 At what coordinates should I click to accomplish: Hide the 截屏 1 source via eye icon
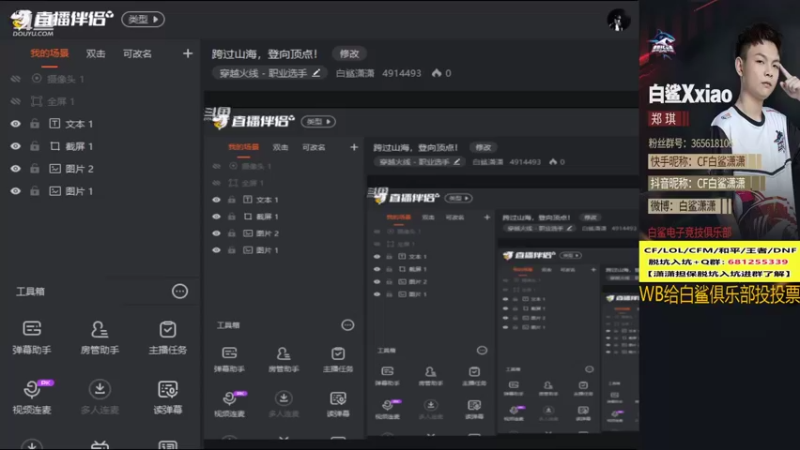pos(16,146)
